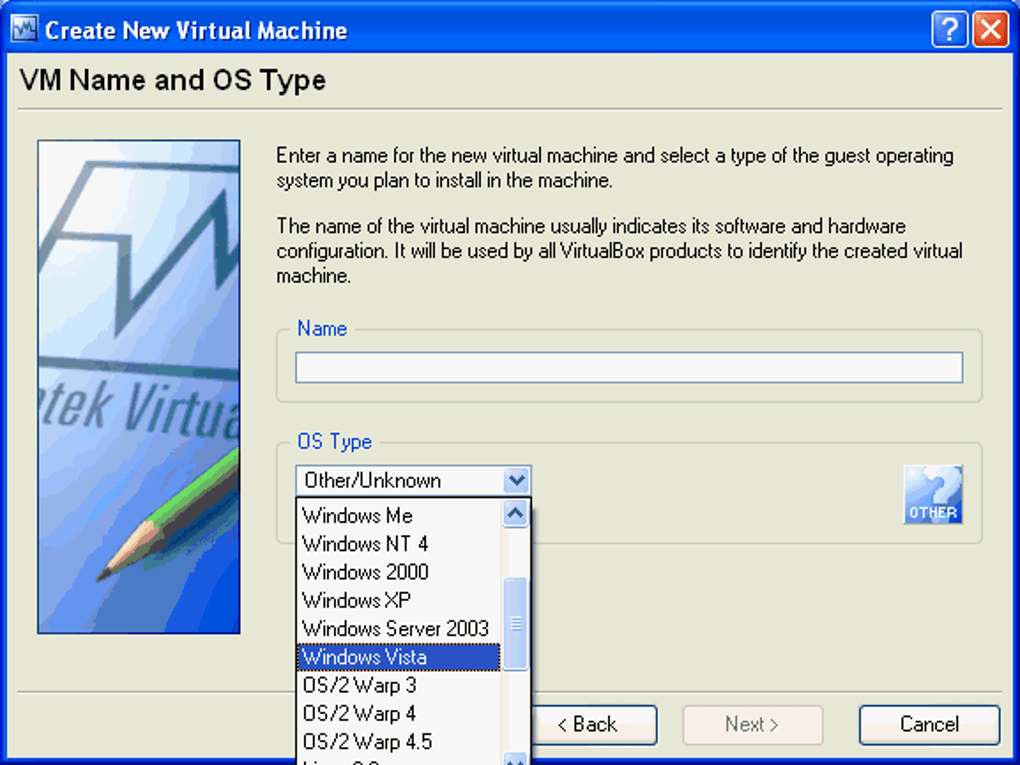Viewport: 1020px width, 765px height.
Task: Click the list scrollbar up arrow
Action: pyautogui.click(x=515, y=514)
